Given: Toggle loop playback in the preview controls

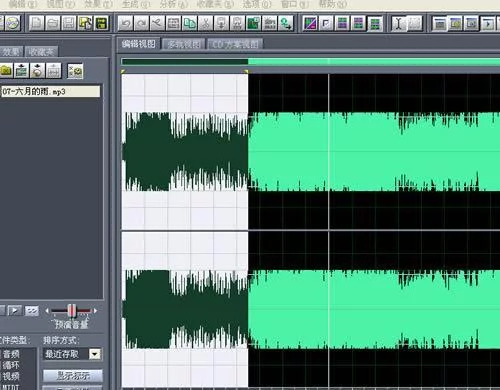Looking at the screenshot, I should (x=32, y=311).
